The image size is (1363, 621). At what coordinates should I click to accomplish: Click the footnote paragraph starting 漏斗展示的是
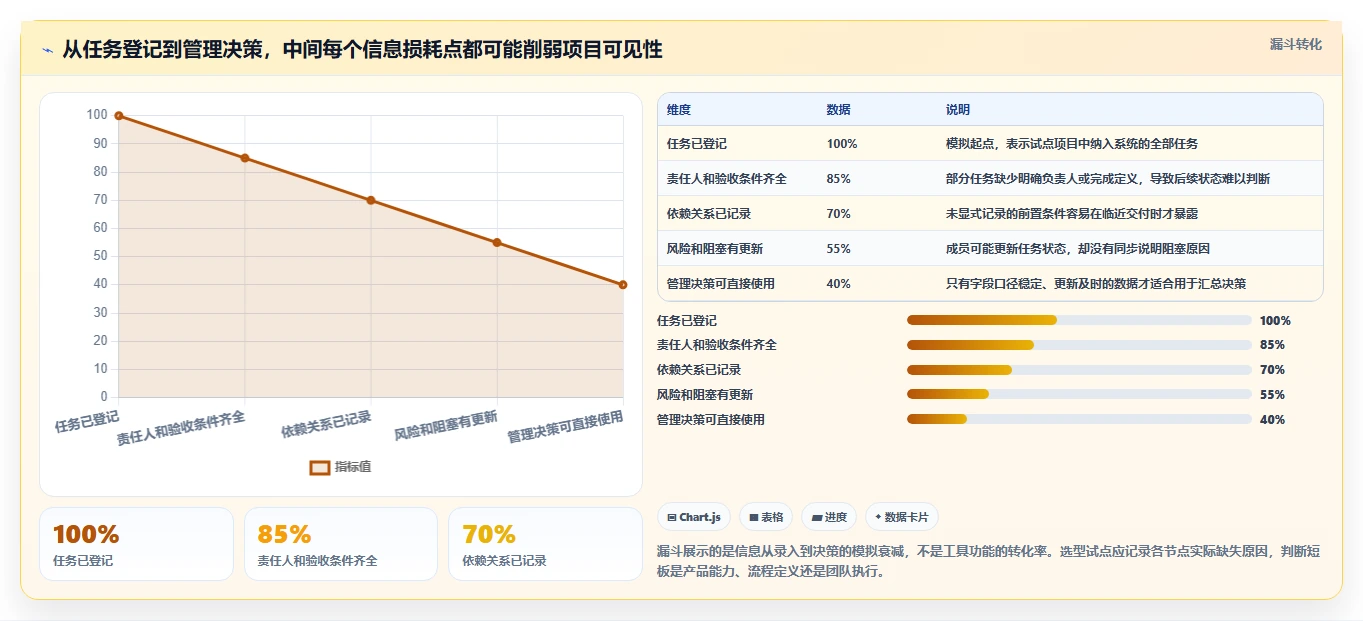(x=989, y=563)
